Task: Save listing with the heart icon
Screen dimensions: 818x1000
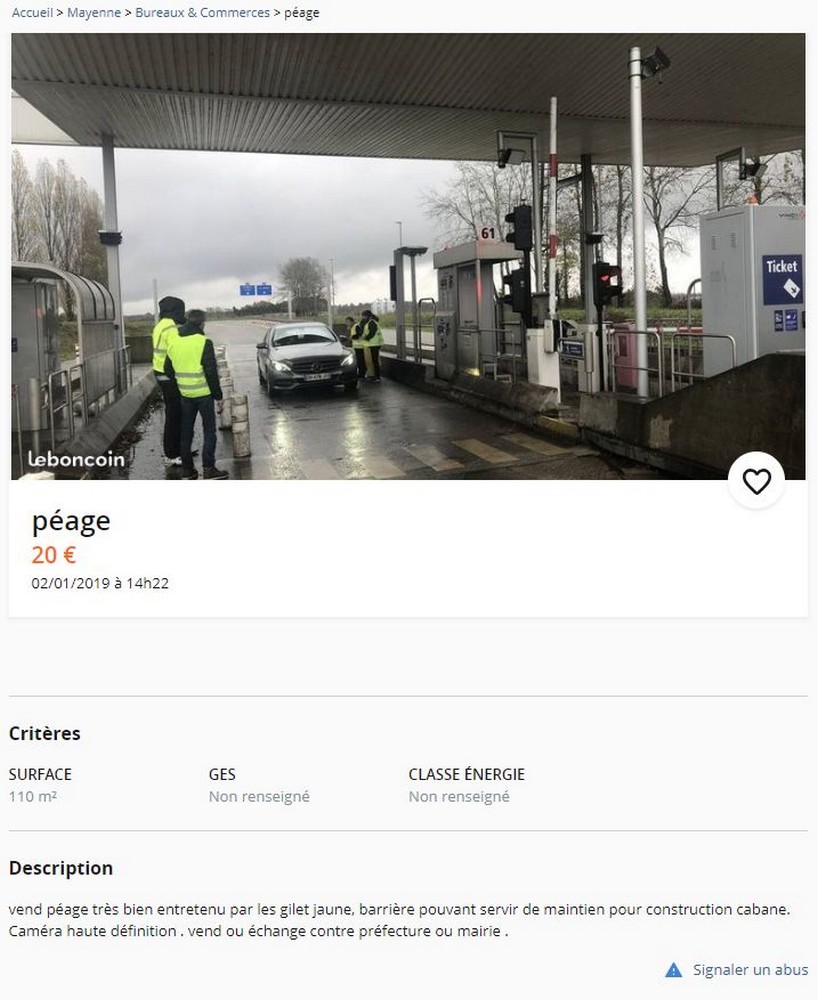Action: pyautogui.click(x=756, y=481)
